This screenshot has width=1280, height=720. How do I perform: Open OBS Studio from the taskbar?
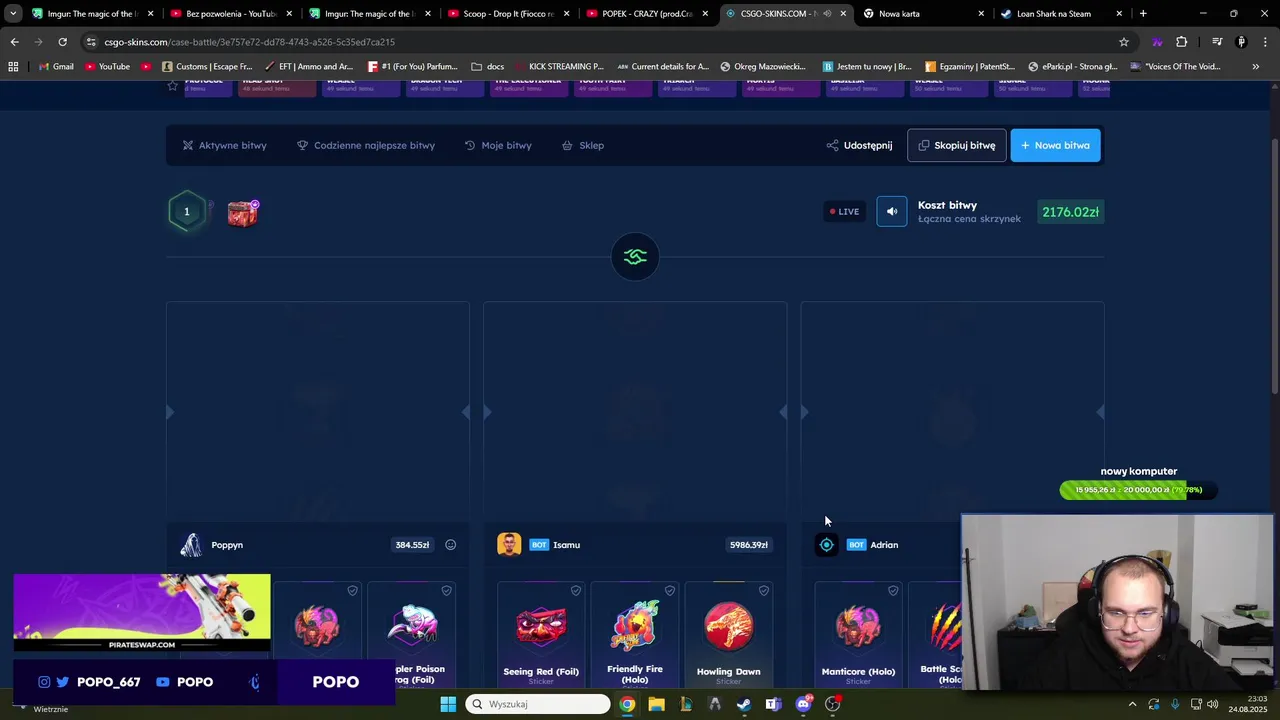pyautogui.click(x=833, y=704)
